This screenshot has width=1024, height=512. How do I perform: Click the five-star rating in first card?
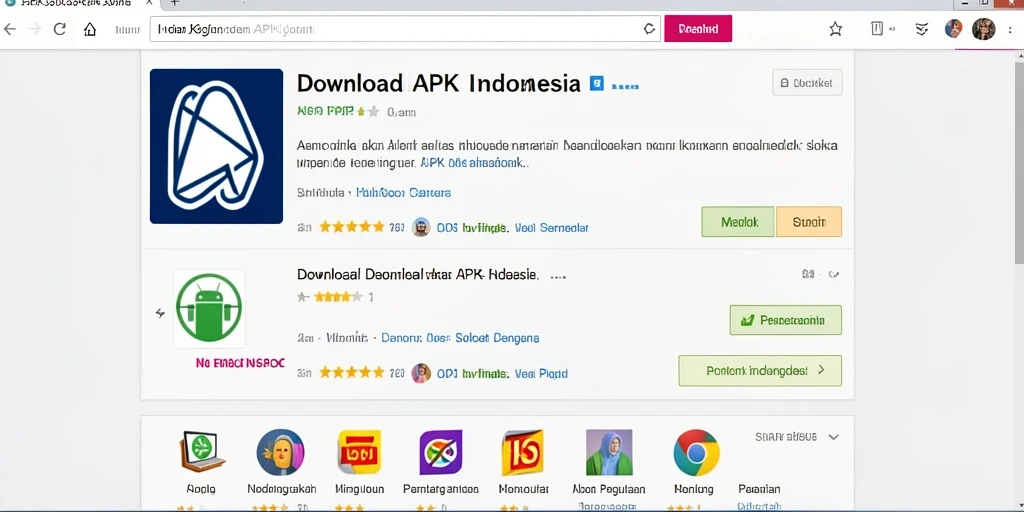pyautogui.click(x=352, y=227)
